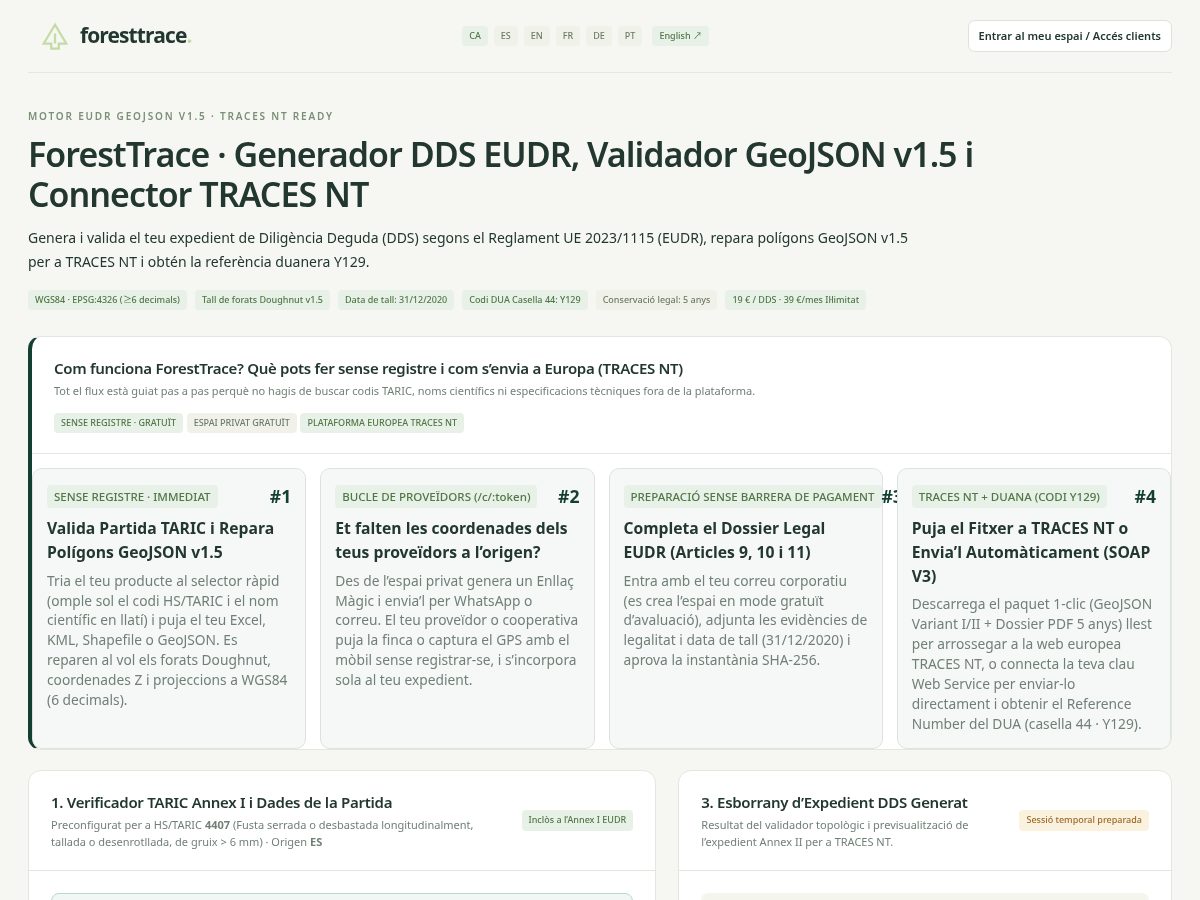The image size is (1200, 900).
Task: Select Et falten les coordenades step heading
Action: pyautogui.click(x=451, y=540)
